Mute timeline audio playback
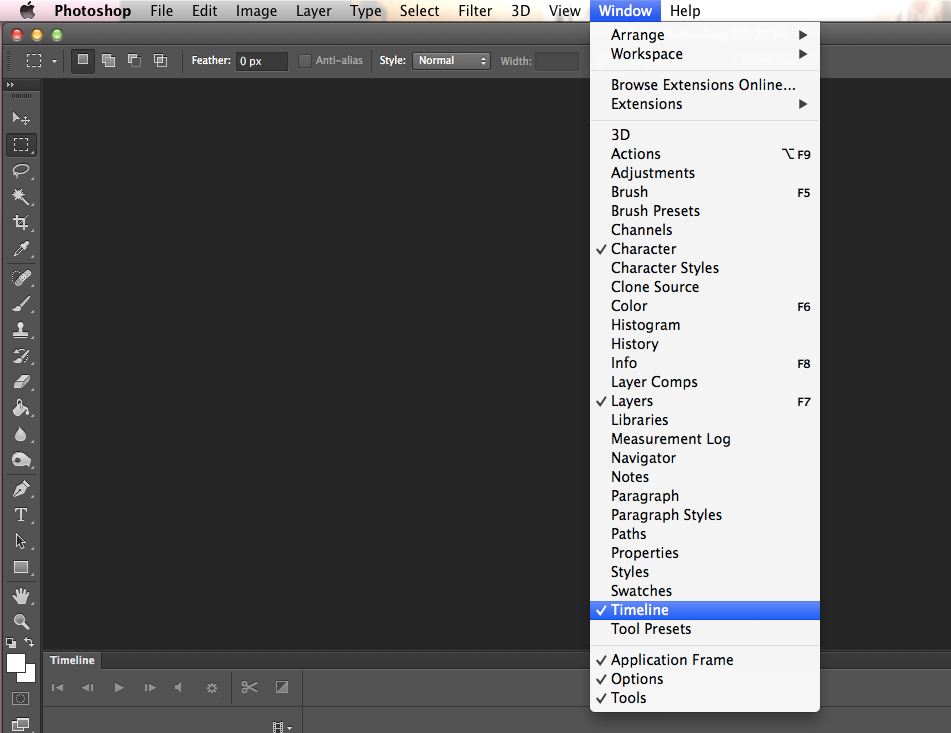The image size is (951, 733). (178, 688)
